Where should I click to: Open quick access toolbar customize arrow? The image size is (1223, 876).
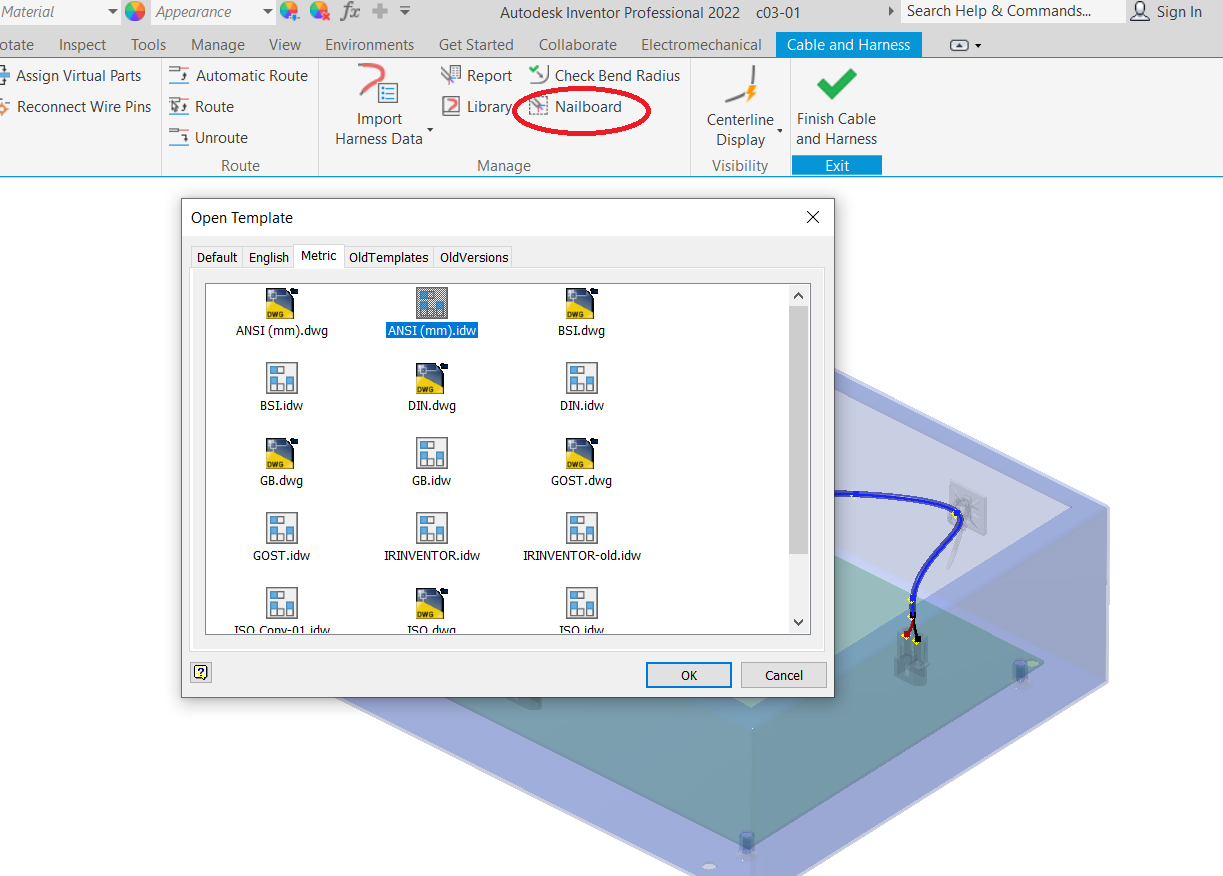[405, 11]
